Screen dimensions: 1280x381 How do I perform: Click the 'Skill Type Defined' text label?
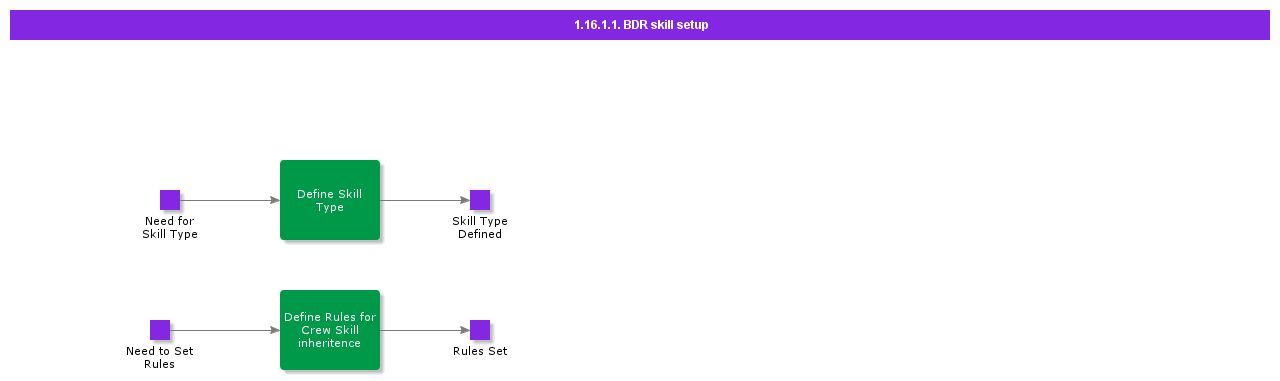coord(480,228)
